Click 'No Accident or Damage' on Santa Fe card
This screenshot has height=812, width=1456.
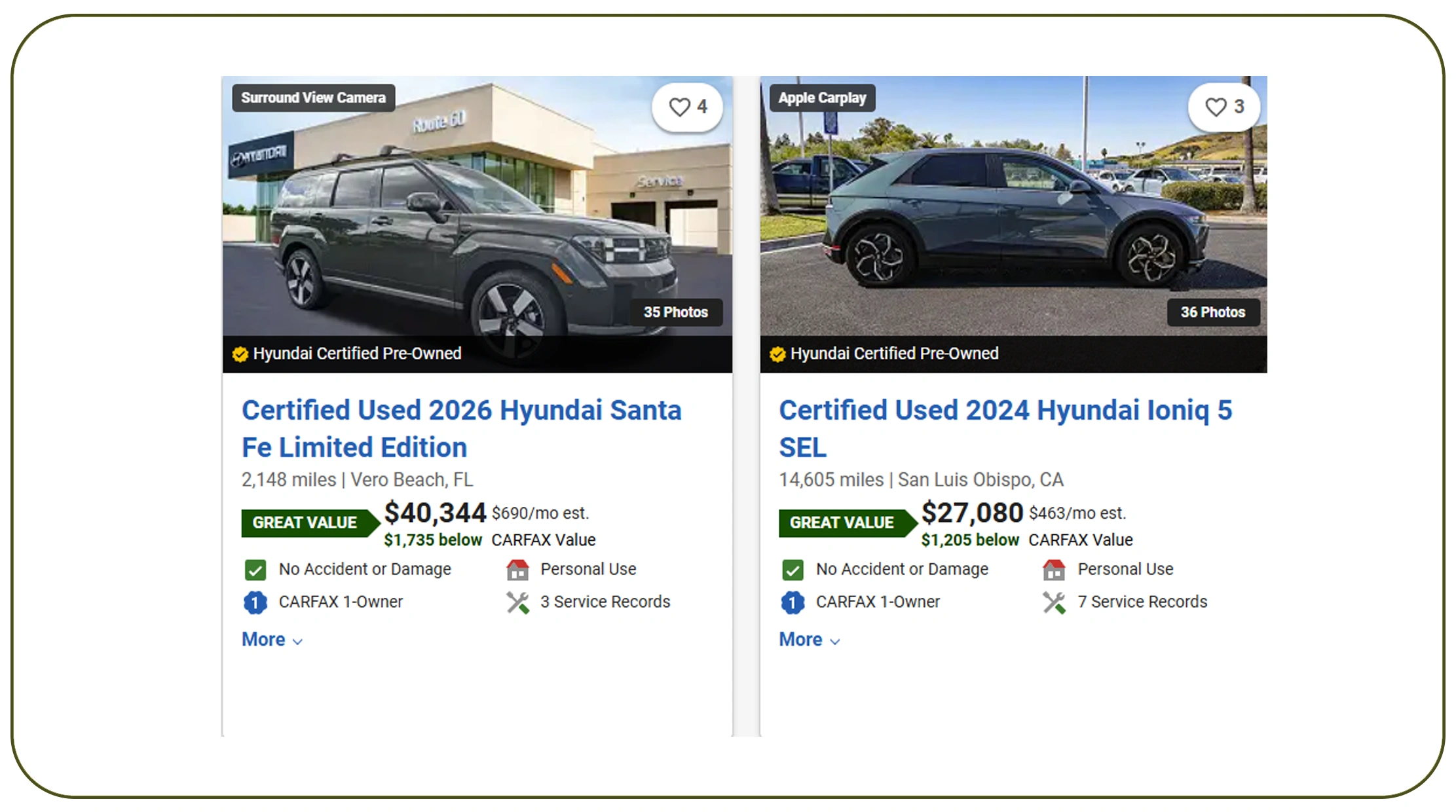point(365,569)
